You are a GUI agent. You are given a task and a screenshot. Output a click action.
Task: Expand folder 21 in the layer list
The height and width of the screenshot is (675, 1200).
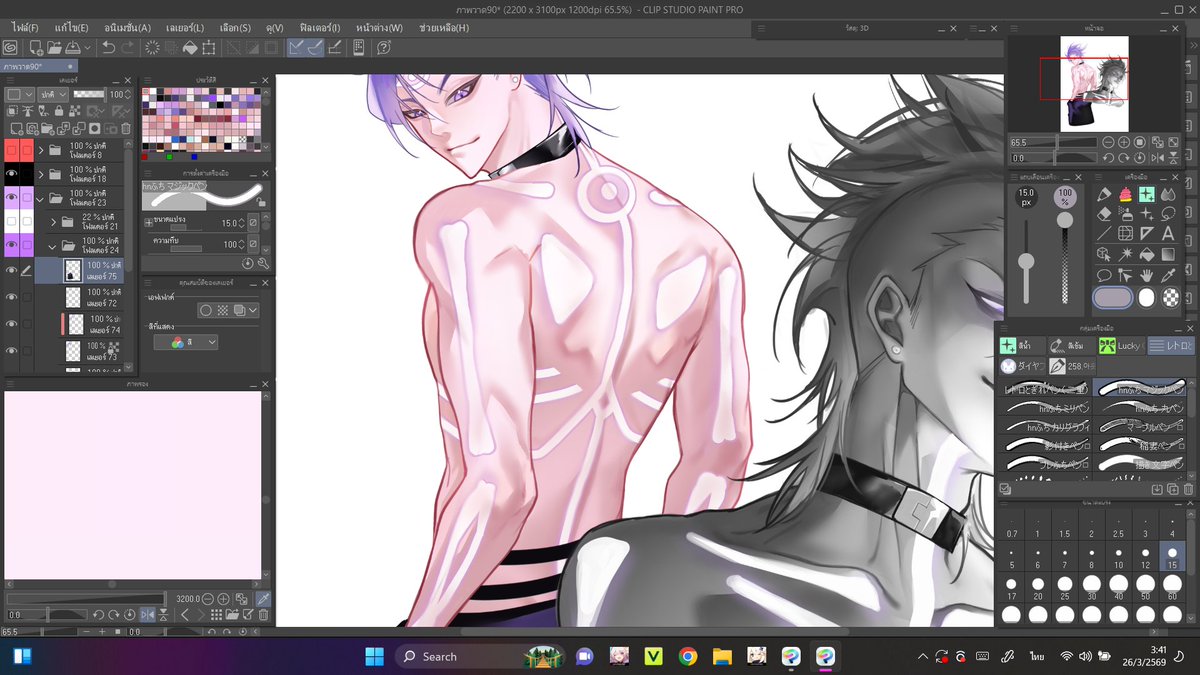click(x=53, y=221)
